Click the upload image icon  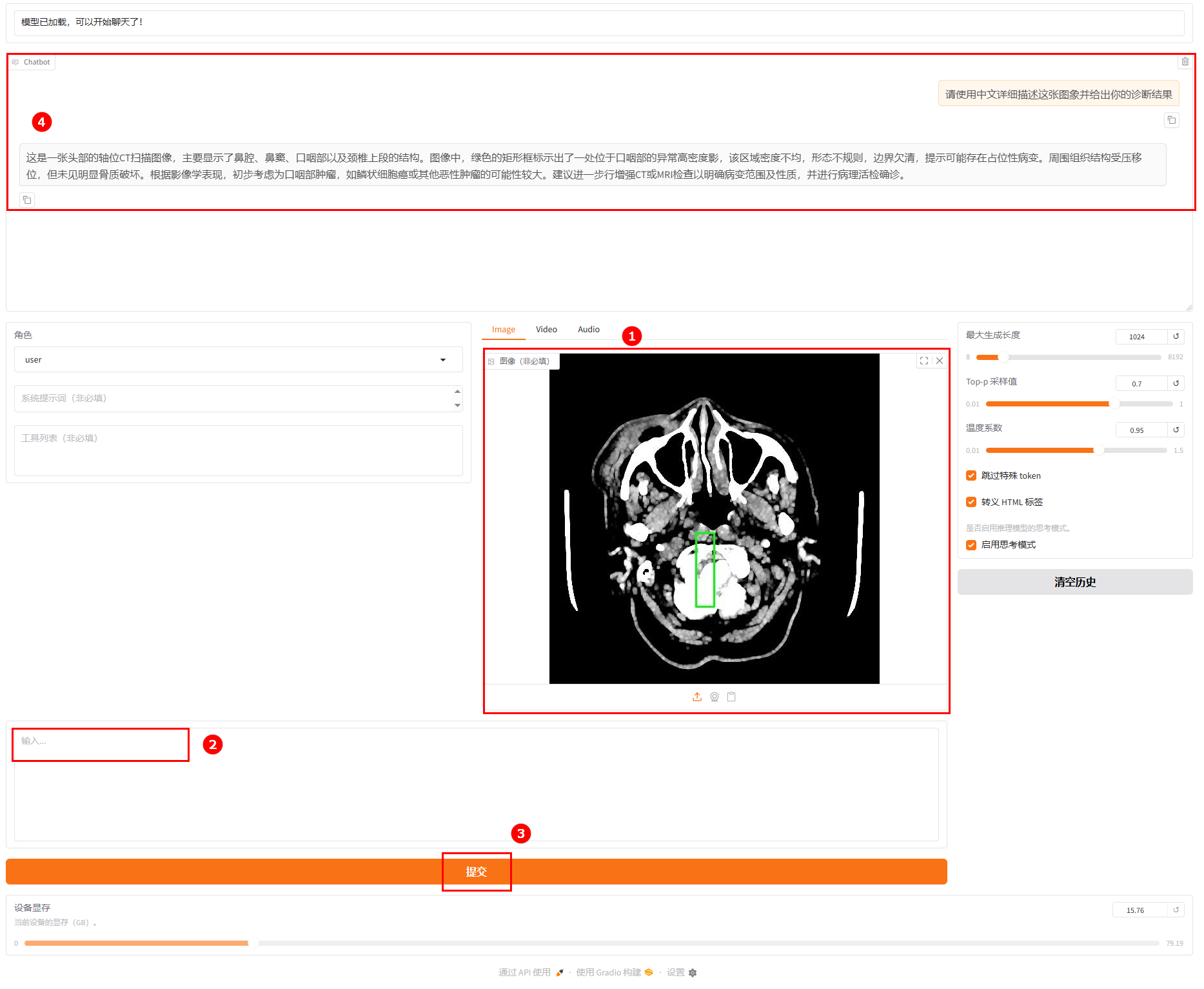(x=696, y=697)
